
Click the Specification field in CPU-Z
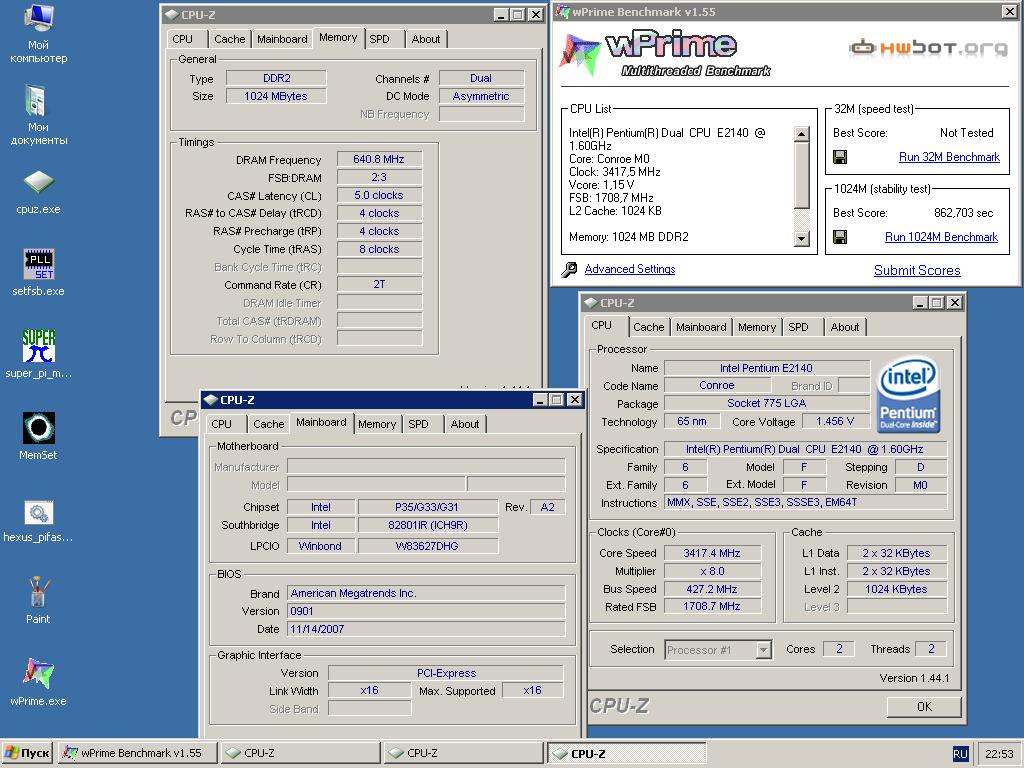click(805, 449)
